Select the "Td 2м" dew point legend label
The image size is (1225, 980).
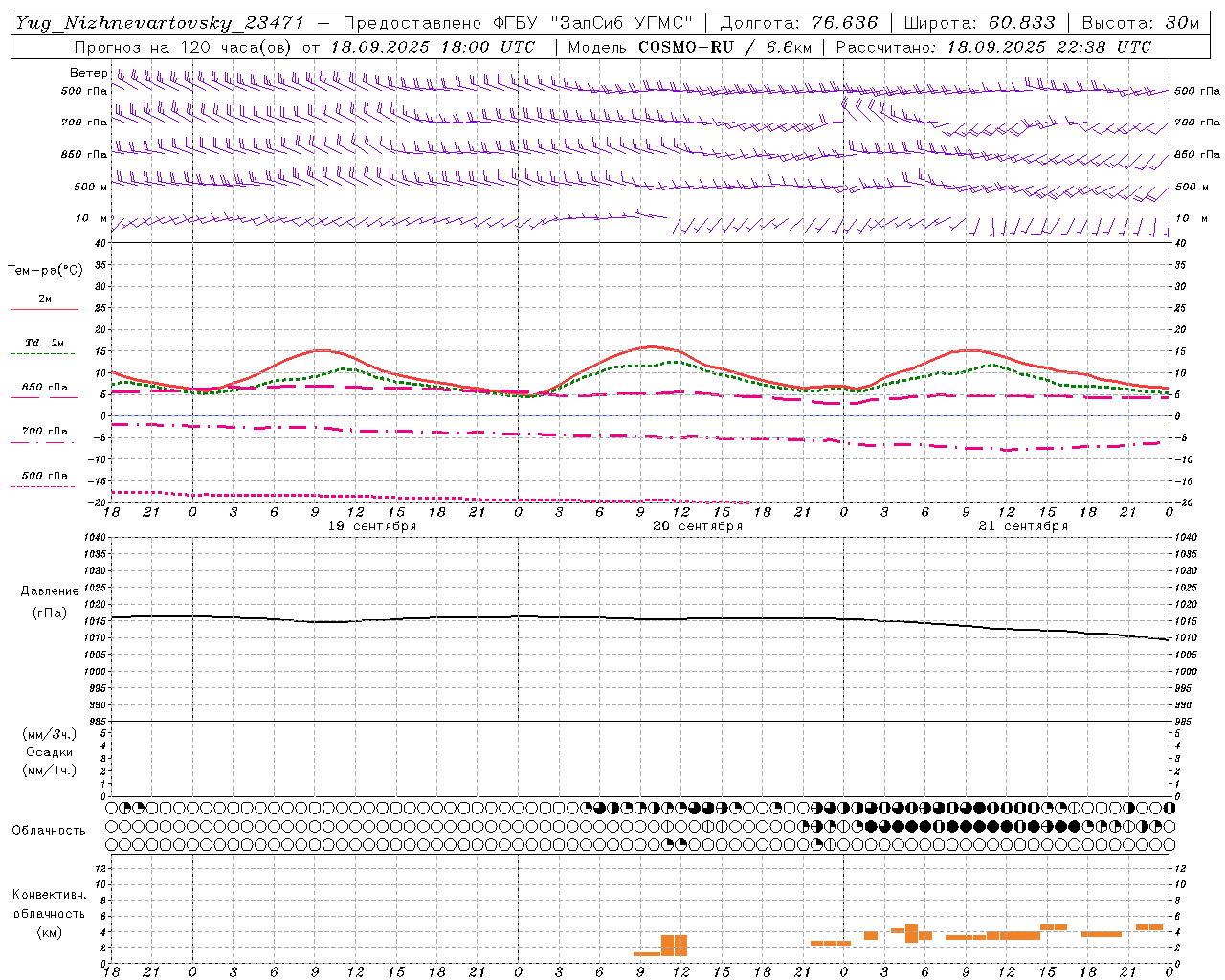point(44,343)
